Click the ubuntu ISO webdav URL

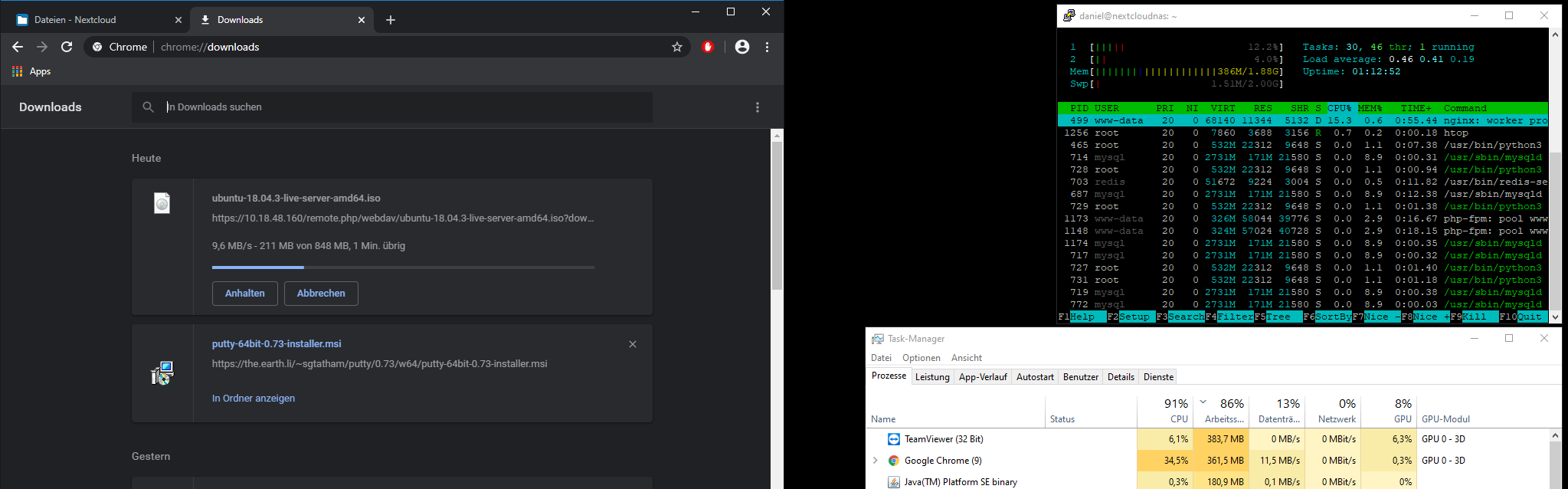click(x=403, y=218)
